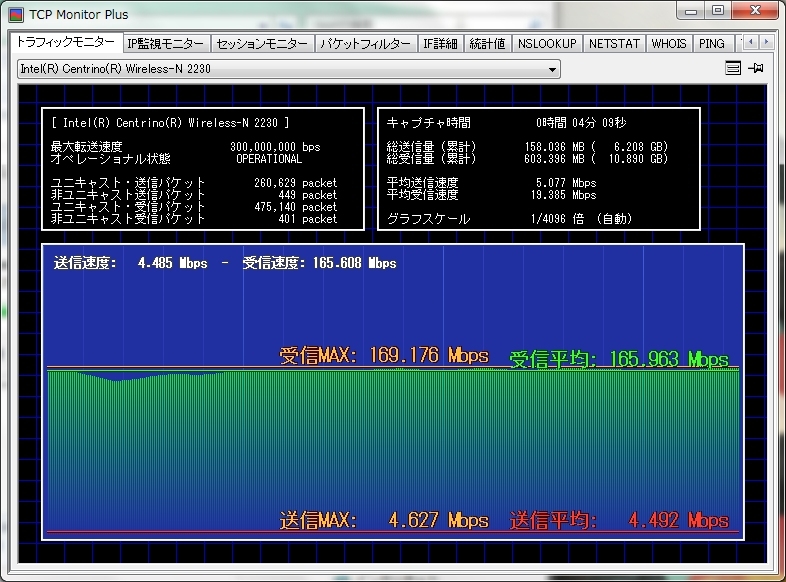Toggle the always-on-top pin icon

pyautogui.click(x=757, y=69)
